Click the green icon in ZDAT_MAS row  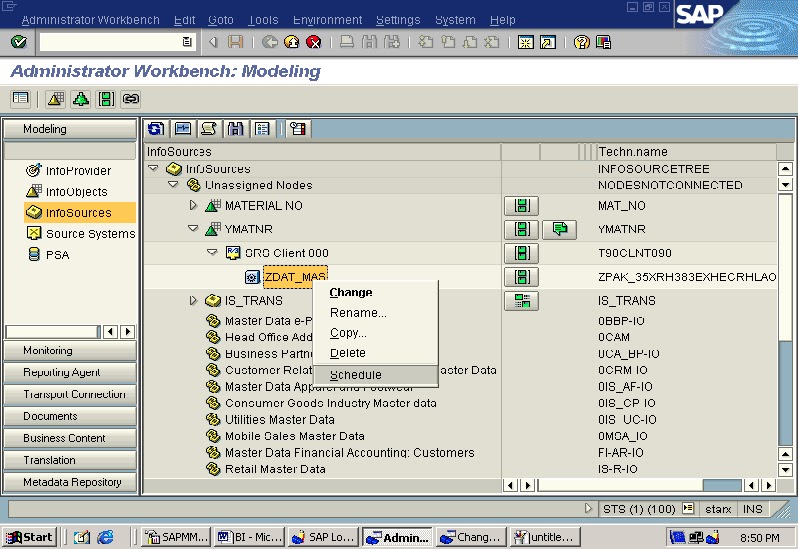pos(522,277)
